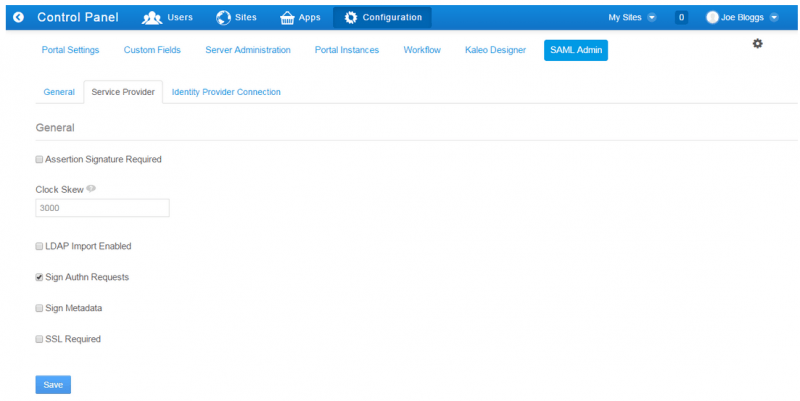Image resolution: width=800 pixels, height=401 pixels.
Task: Toggle the SSL Required checkbox
Action: point(39,339)
